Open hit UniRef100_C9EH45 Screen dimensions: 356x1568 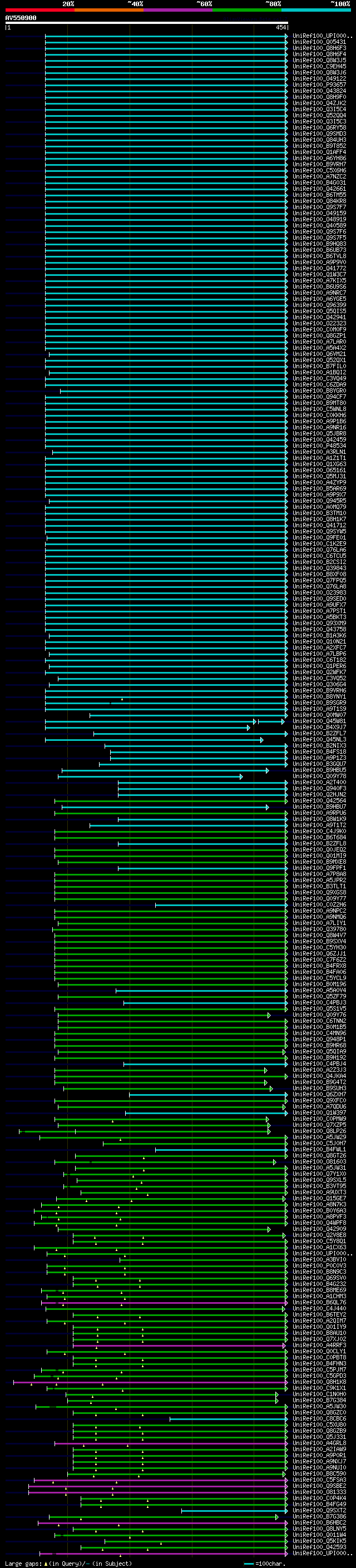point(319,66)
